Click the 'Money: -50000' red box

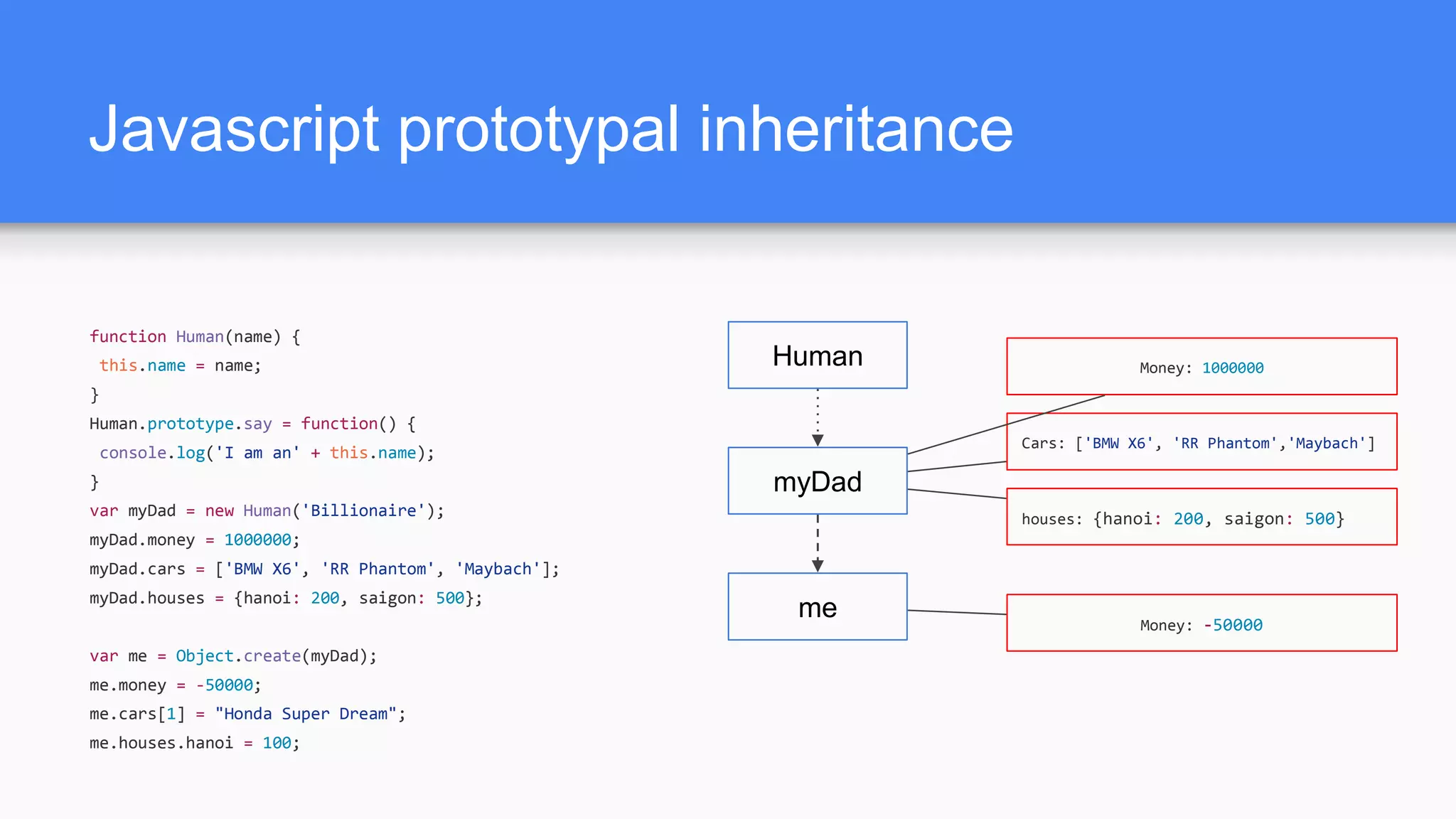pos(1201,623)
